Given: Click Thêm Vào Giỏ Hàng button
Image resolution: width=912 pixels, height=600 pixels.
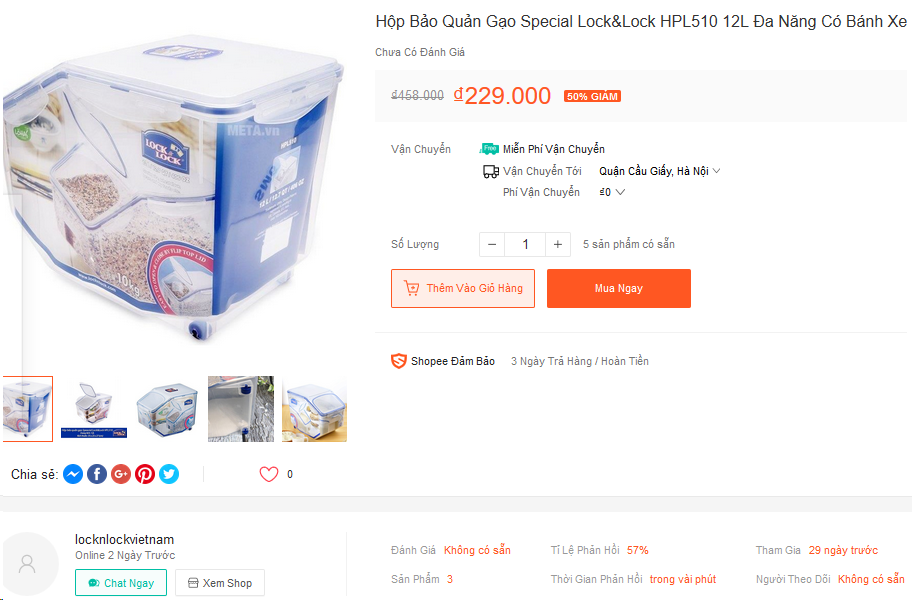Looking at the screenshot, I should point(463,288).
